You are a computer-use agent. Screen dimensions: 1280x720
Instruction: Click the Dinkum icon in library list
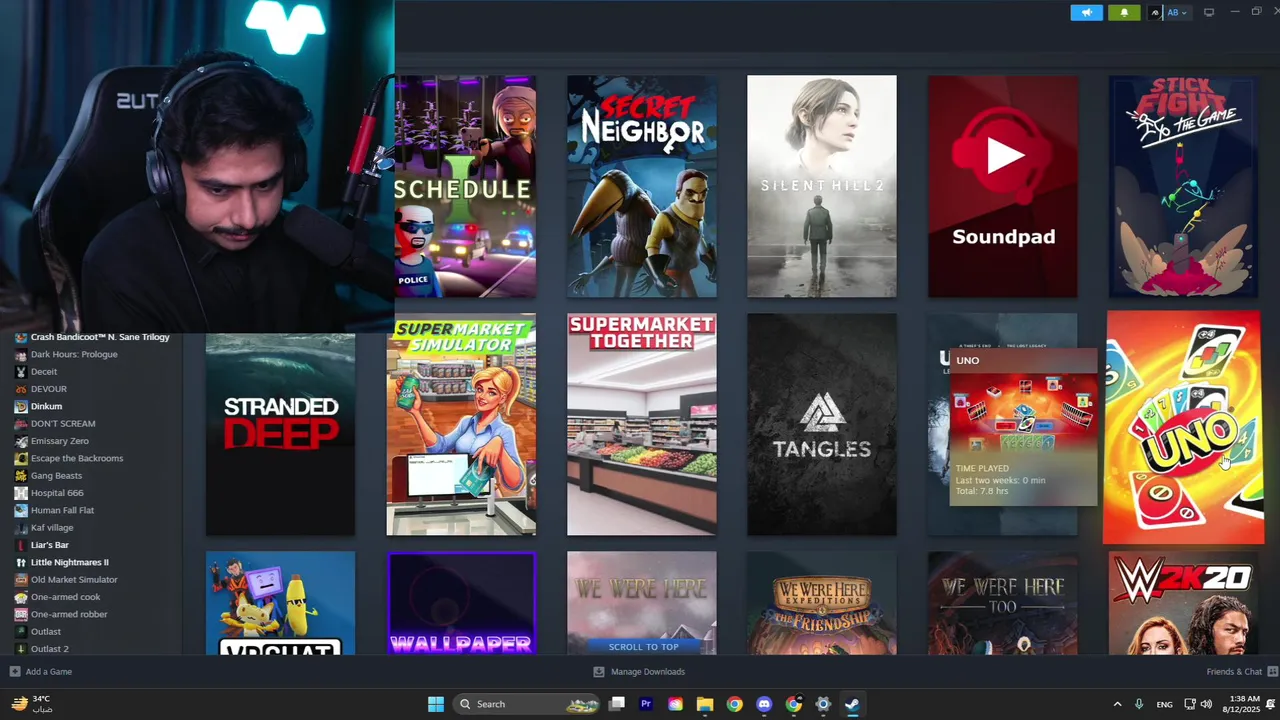(x=20, y=406)
